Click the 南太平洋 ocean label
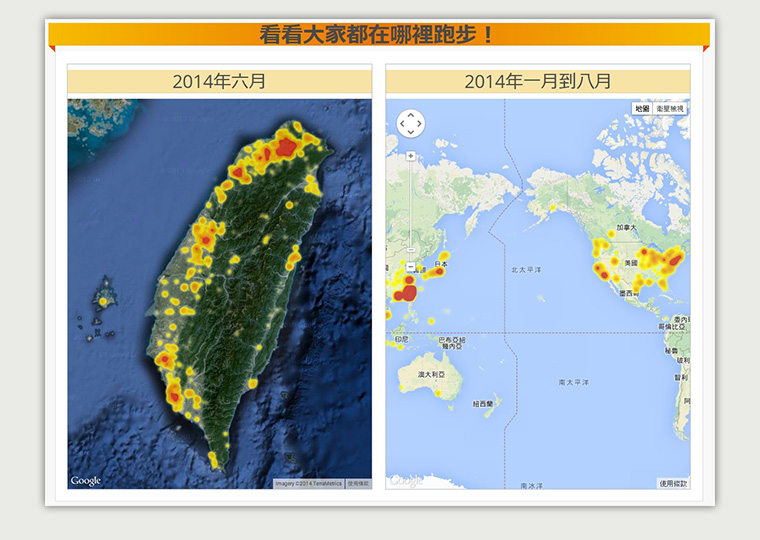 coord(573,382)
